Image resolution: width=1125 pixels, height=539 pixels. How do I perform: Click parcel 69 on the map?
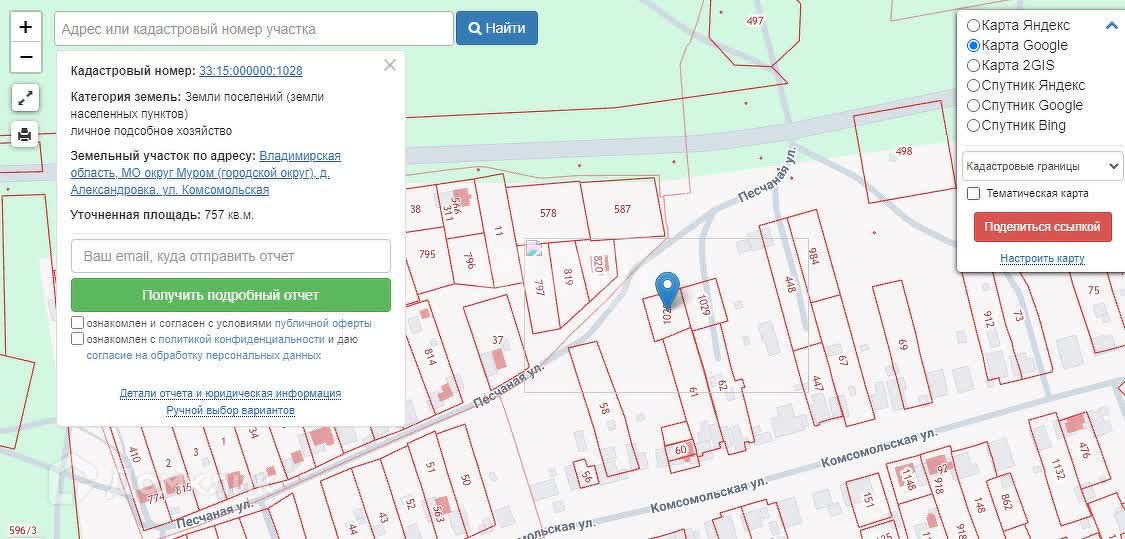click(903, 344)
